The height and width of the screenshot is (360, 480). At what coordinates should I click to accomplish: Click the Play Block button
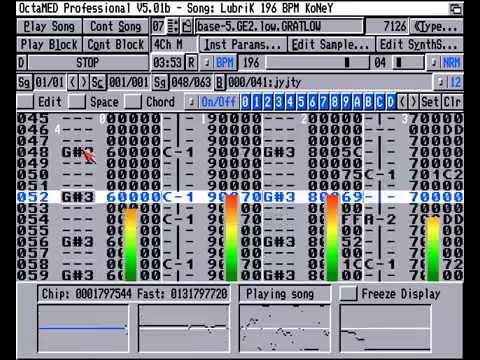click(49, 44)
